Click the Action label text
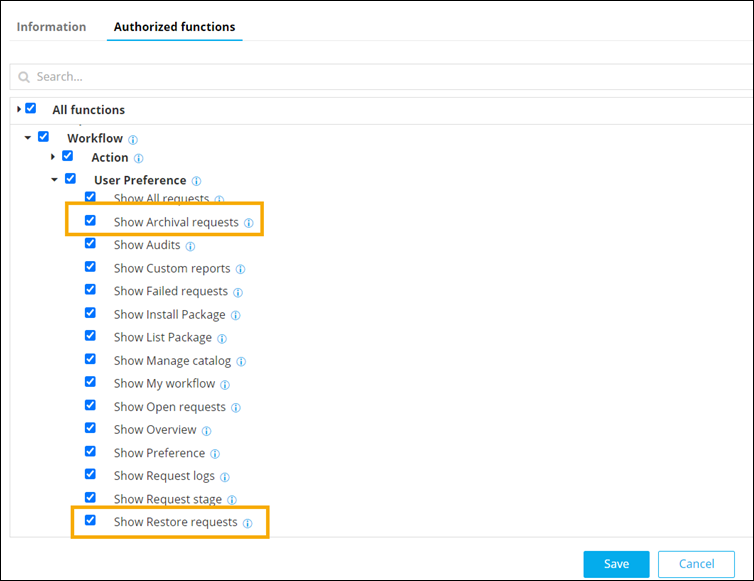This screenshot has height=581, width=754. tap(110, 158)
